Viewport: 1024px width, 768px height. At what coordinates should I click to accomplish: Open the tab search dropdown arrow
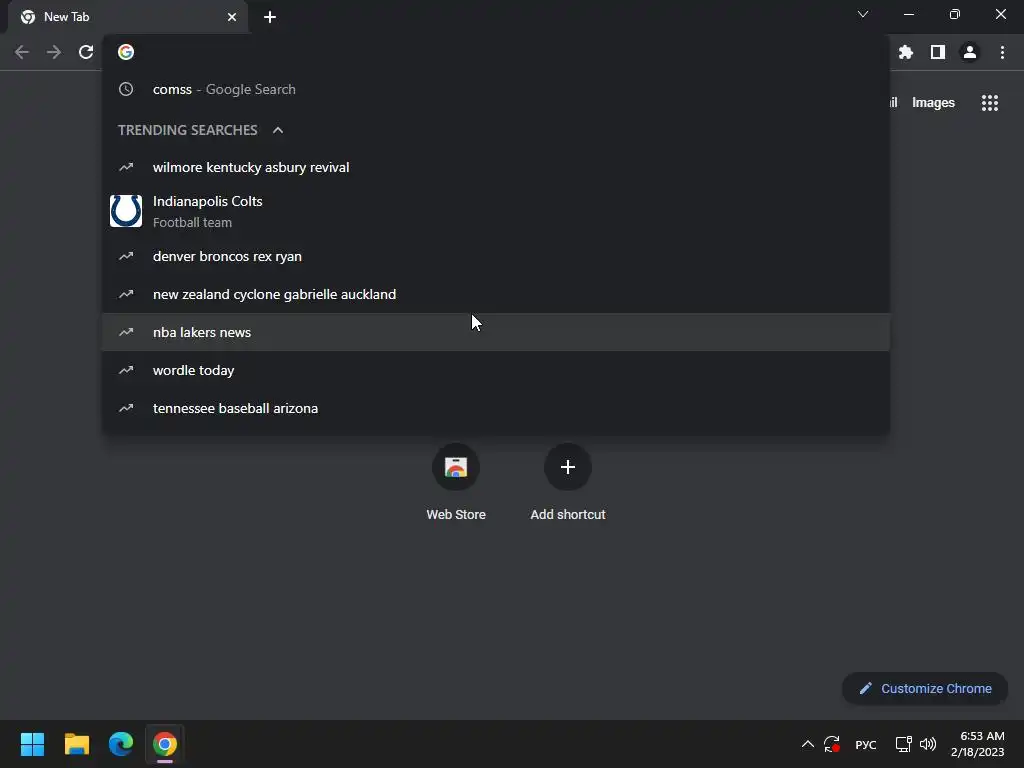[863, 14]
